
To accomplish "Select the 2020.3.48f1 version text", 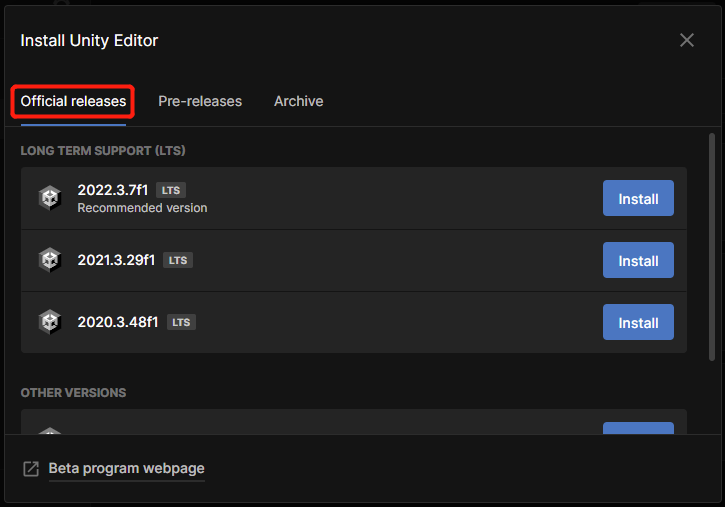I will click(x=117, y=322).
